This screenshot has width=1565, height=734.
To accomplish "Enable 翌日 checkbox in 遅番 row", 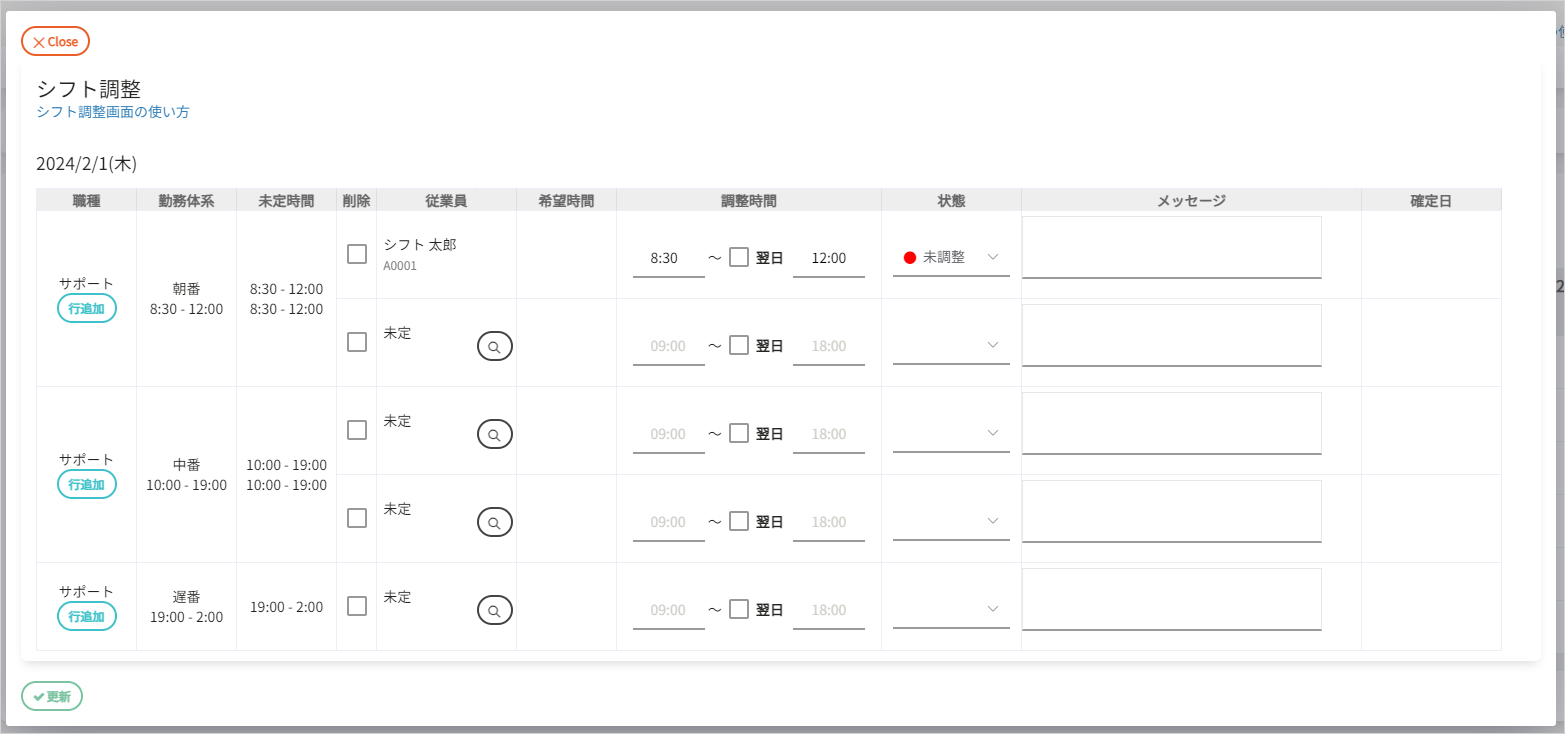I will tap(739, 609).
